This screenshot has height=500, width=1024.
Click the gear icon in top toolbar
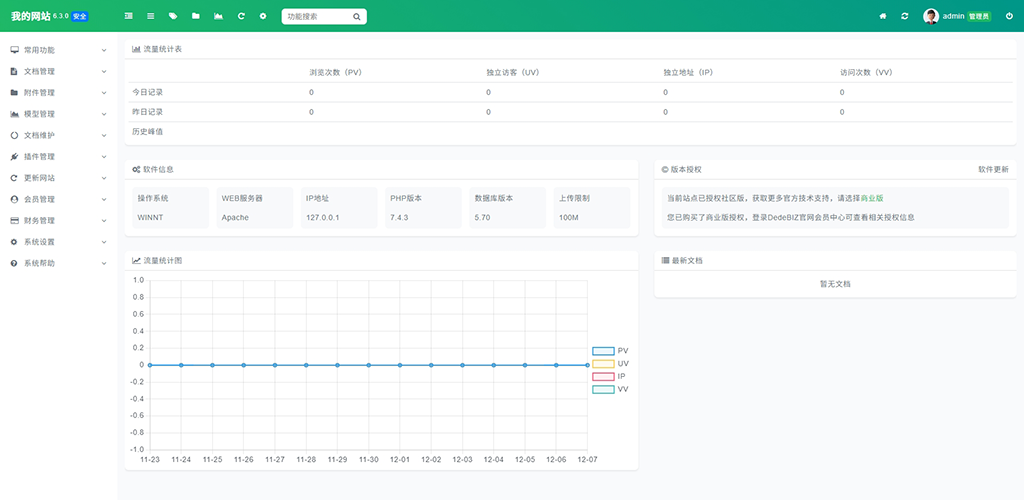click(263, 17)
